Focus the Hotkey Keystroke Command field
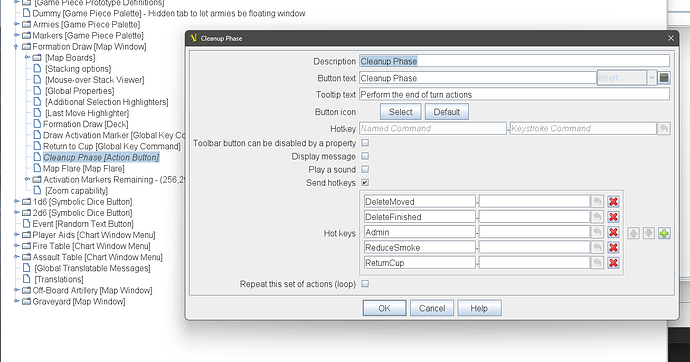The height and width of the screenshot is (362, 690). tap(583, 128)
